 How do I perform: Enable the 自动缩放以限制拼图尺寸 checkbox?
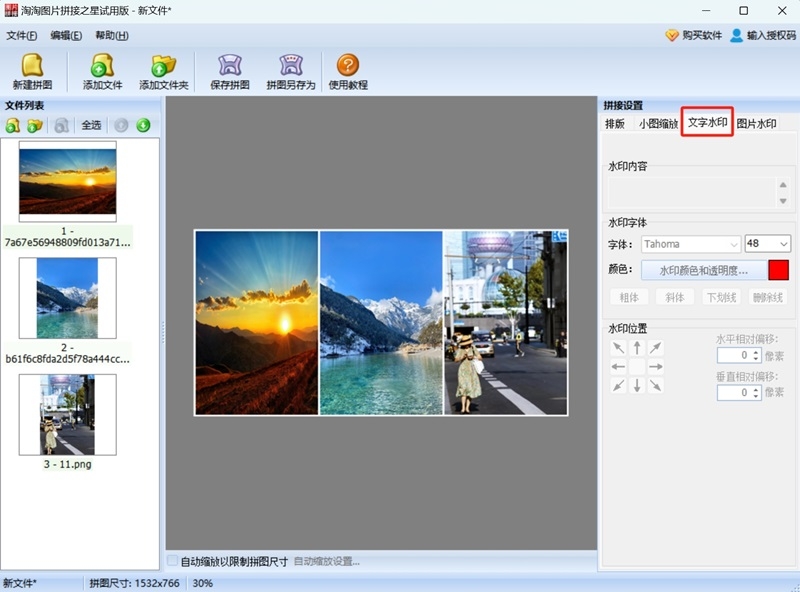(174, 561)
